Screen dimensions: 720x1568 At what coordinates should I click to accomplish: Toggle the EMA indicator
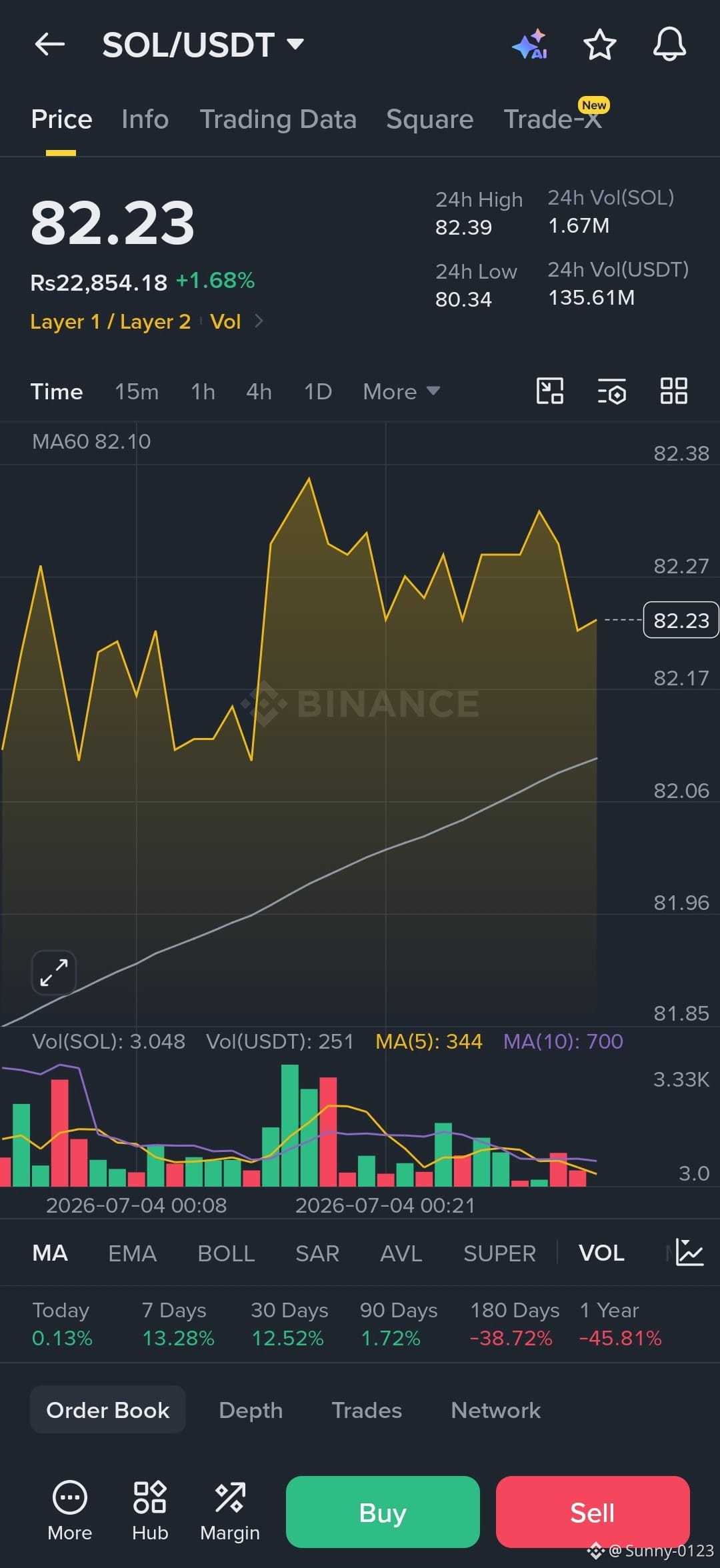[x=132, y=1253]
